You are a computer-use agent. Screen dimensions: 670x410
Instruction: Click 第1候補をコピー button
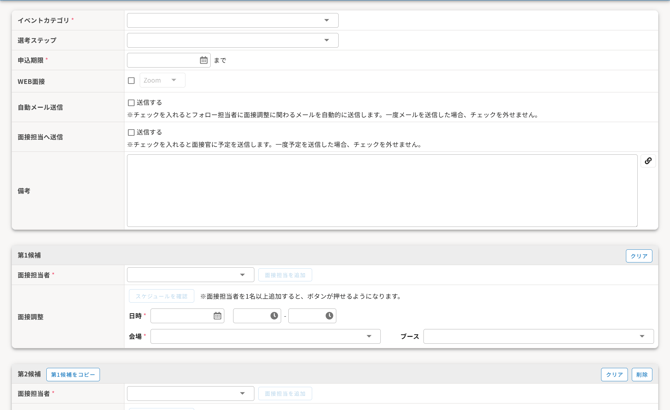[x=73, y=375]
